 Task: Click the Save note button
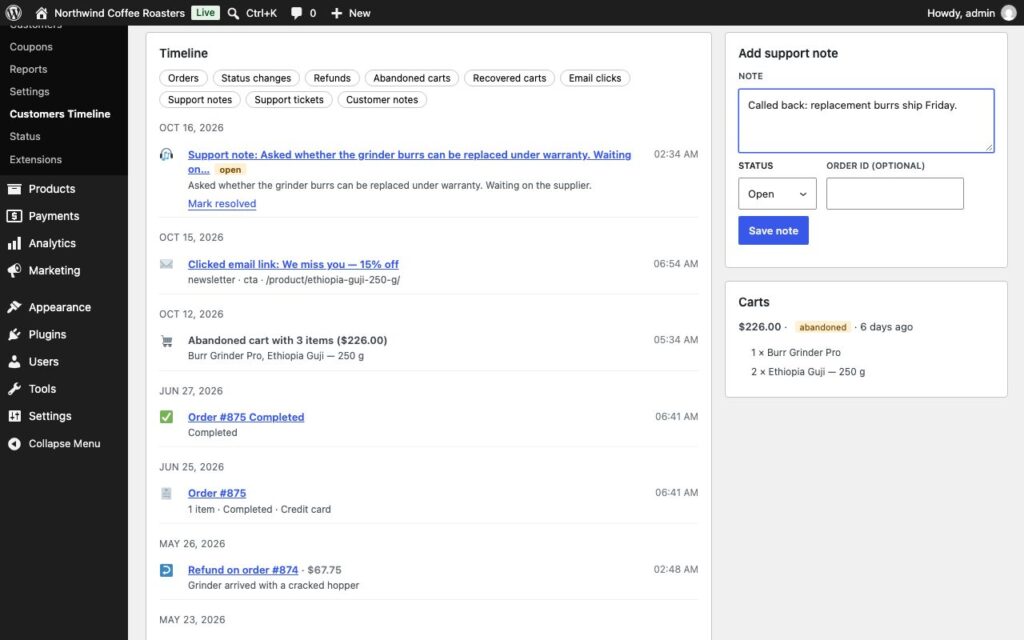coord(773,231)
